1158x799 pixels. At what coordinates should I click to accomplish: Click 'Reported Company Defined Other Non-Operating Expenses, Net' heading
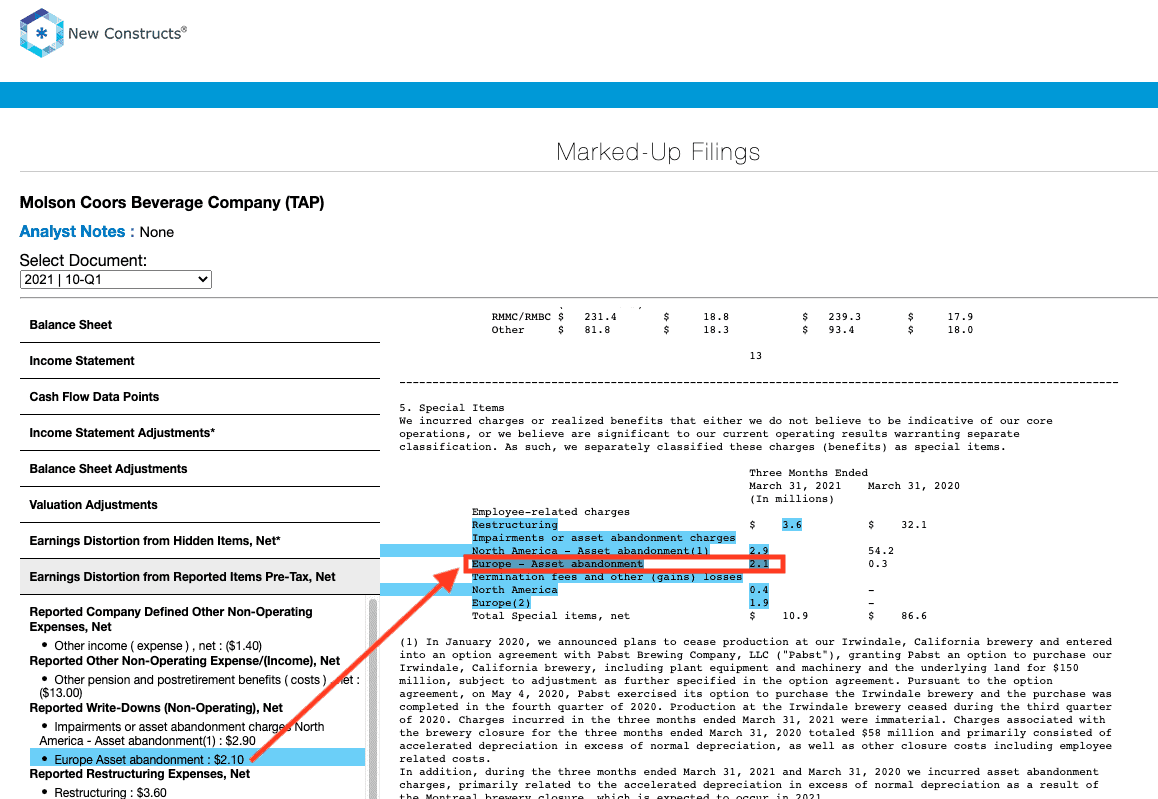(171, 620)
